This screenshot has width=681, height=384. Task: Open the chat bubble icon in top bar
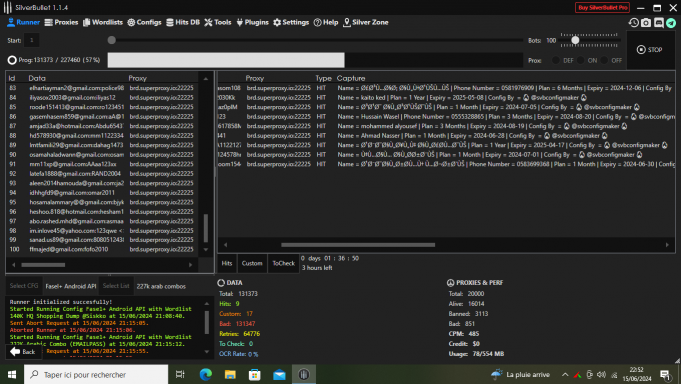point(659,23)
